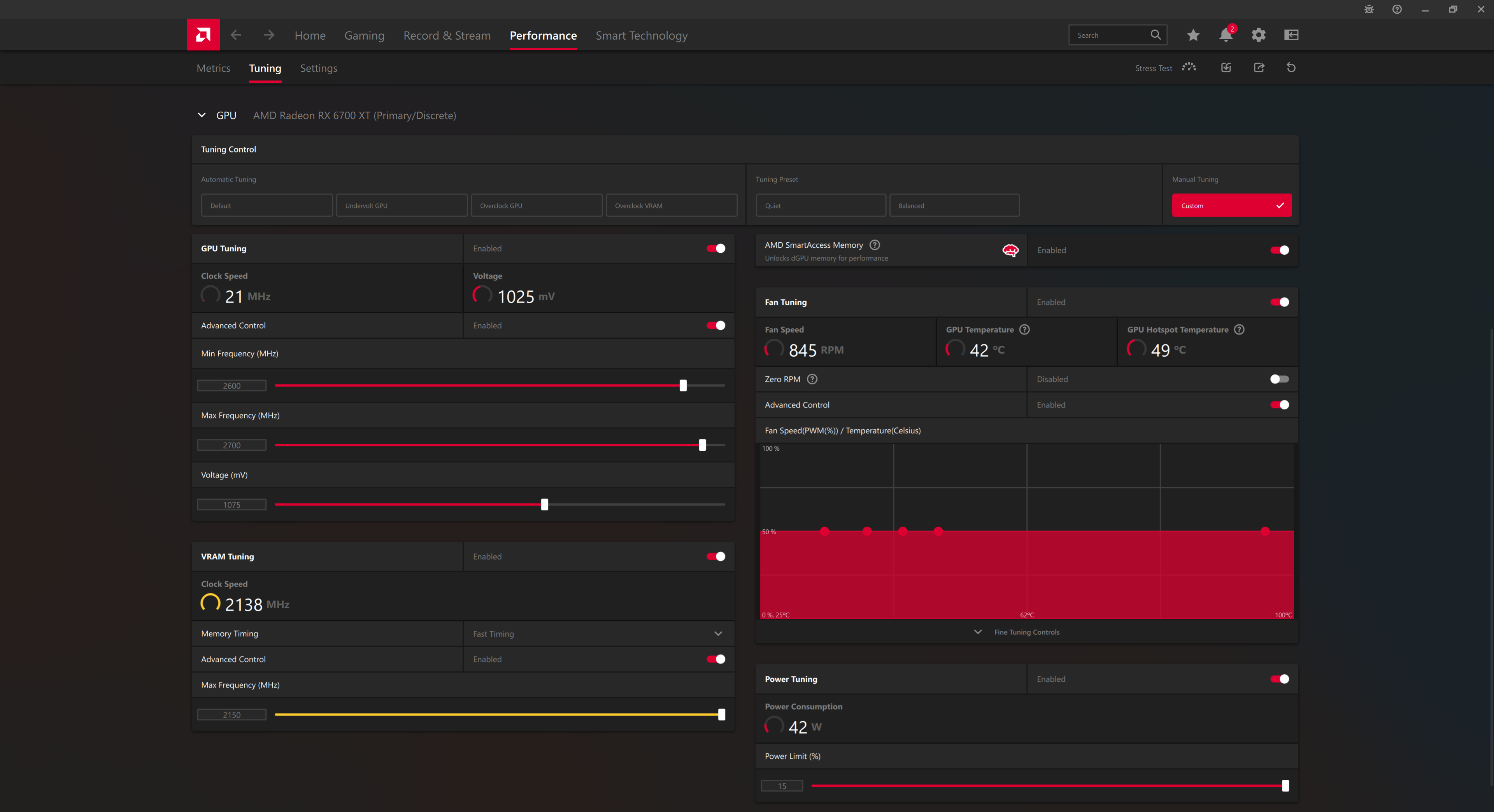
Task: Open GPU Hotspot Temperature help icon
Action: click(x=1239, y=329)
